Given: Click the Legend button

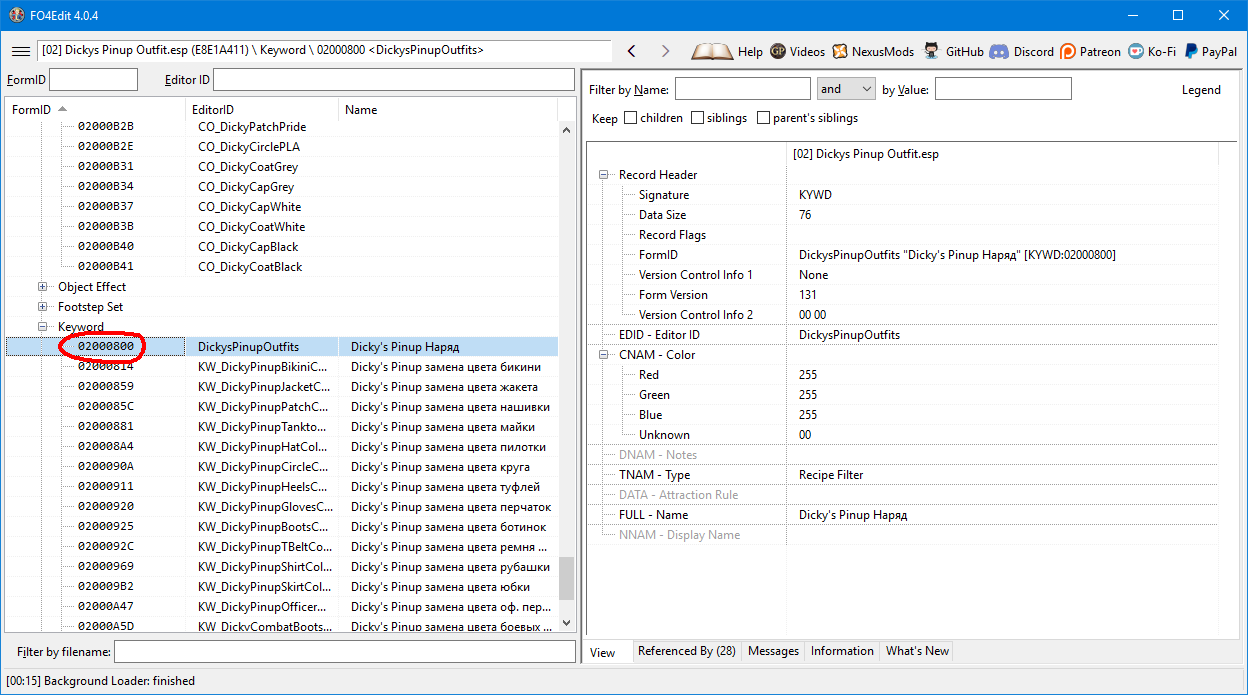Looking at the screenshot, I should tap(1200, 90).
